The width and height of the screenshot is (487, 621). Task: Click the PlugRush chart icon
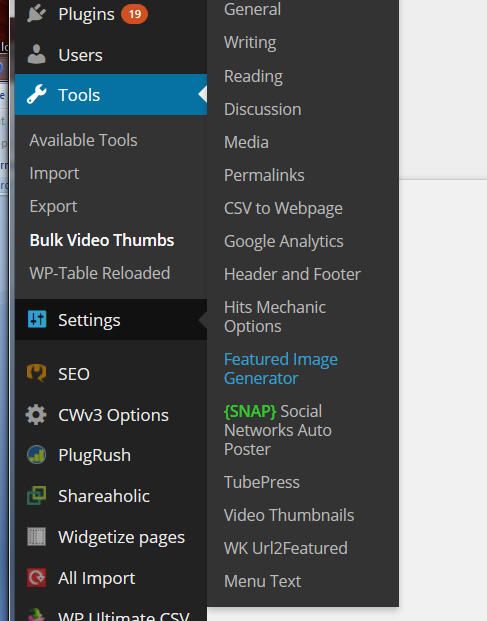click(36, 455)
